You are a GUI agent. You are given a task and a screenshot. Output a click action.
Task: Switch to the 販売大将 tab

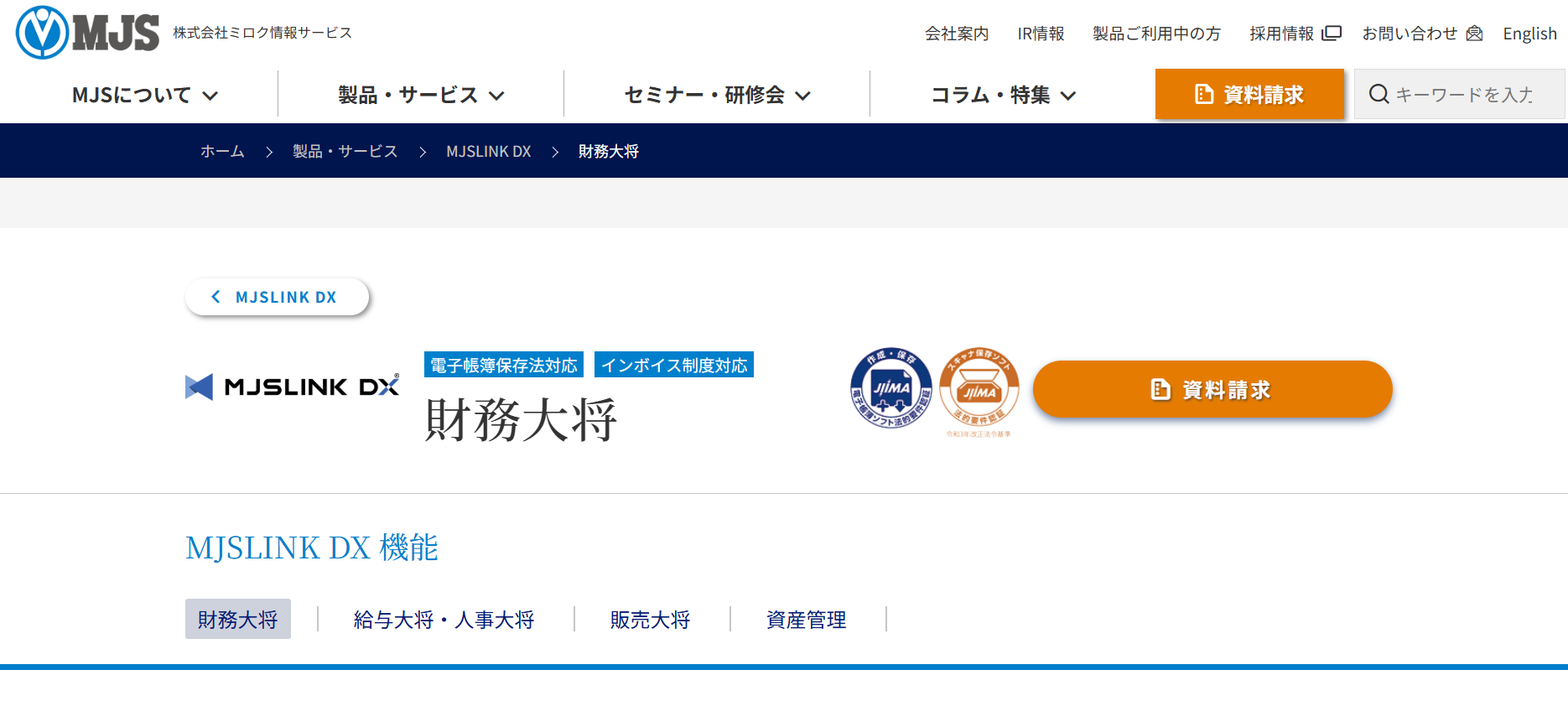650,620
